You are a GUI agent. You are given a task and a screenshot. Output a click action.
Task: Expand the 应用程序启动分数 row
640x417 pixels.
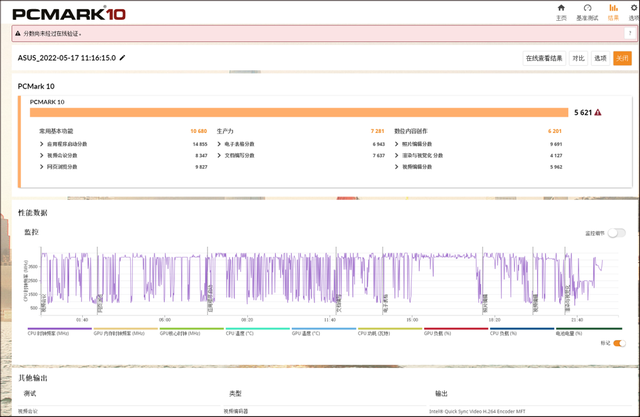pyautogui.click(x=43, y=144)
